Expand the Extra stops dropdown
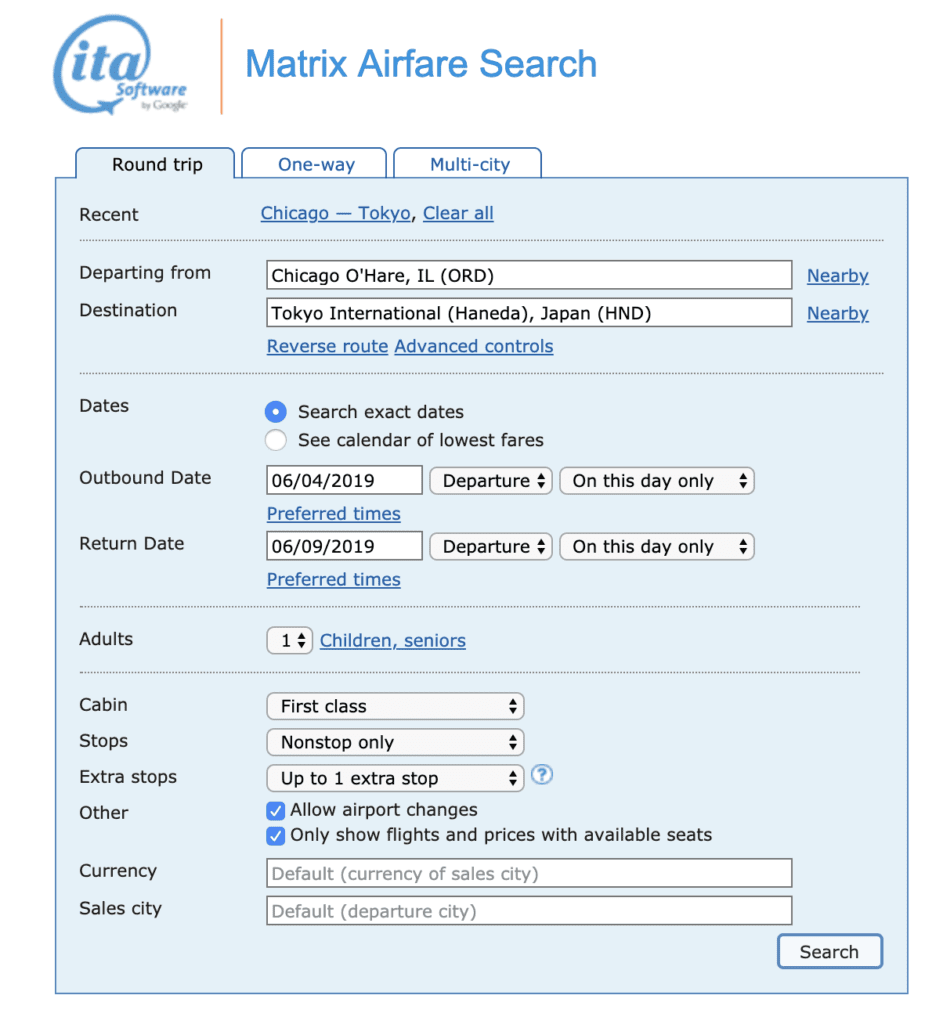The width and height of the screenshot is (943, 1024). 395,778
